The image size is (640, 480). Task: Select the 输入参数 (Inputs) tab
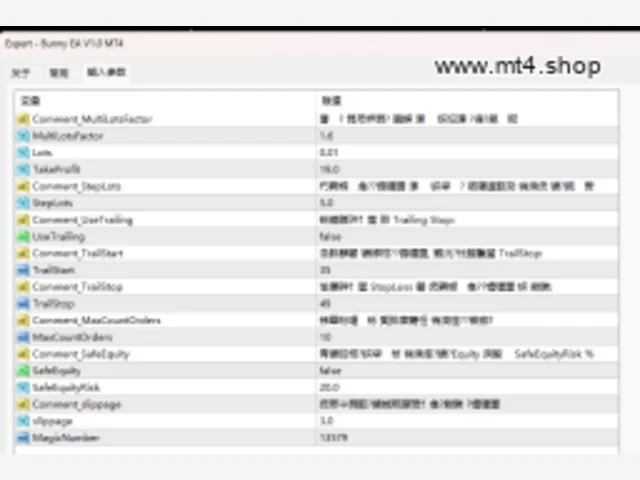click(106, 72)
